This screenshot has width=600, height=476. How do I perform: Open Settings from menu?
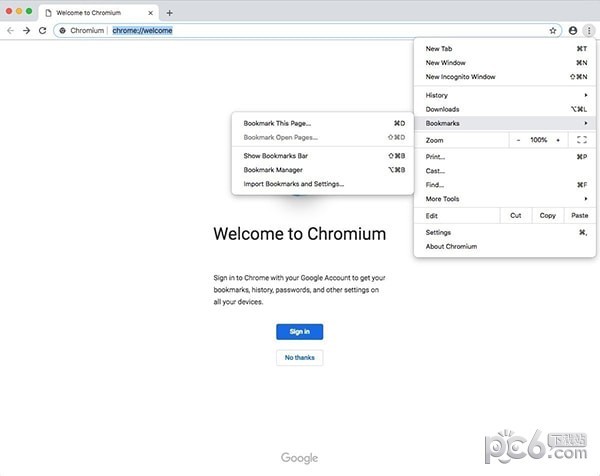click(x=505, y=233)
